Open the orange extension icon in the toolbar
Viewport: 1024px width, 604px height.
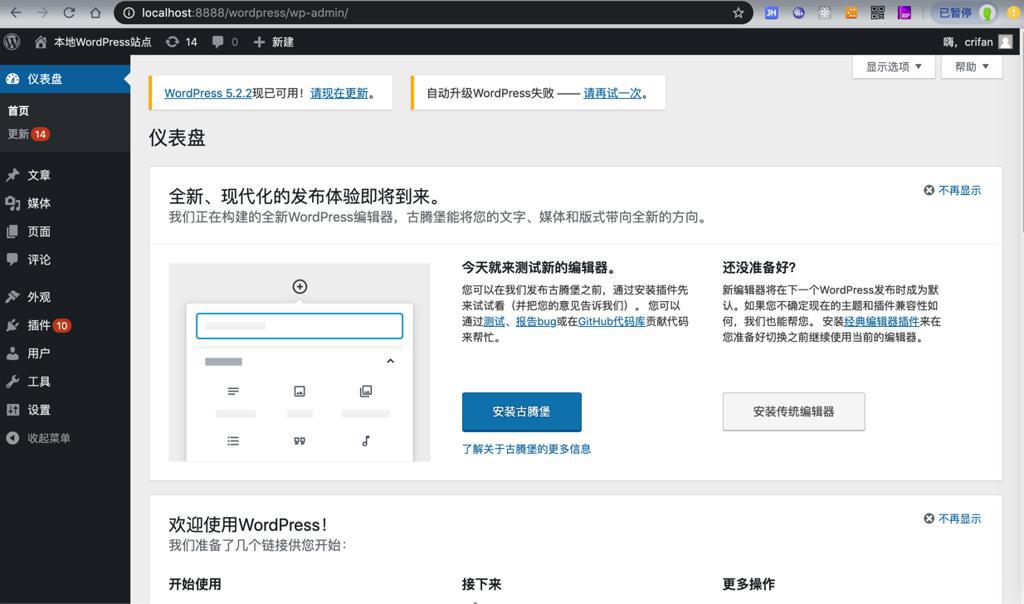click(x=851, y=13)
